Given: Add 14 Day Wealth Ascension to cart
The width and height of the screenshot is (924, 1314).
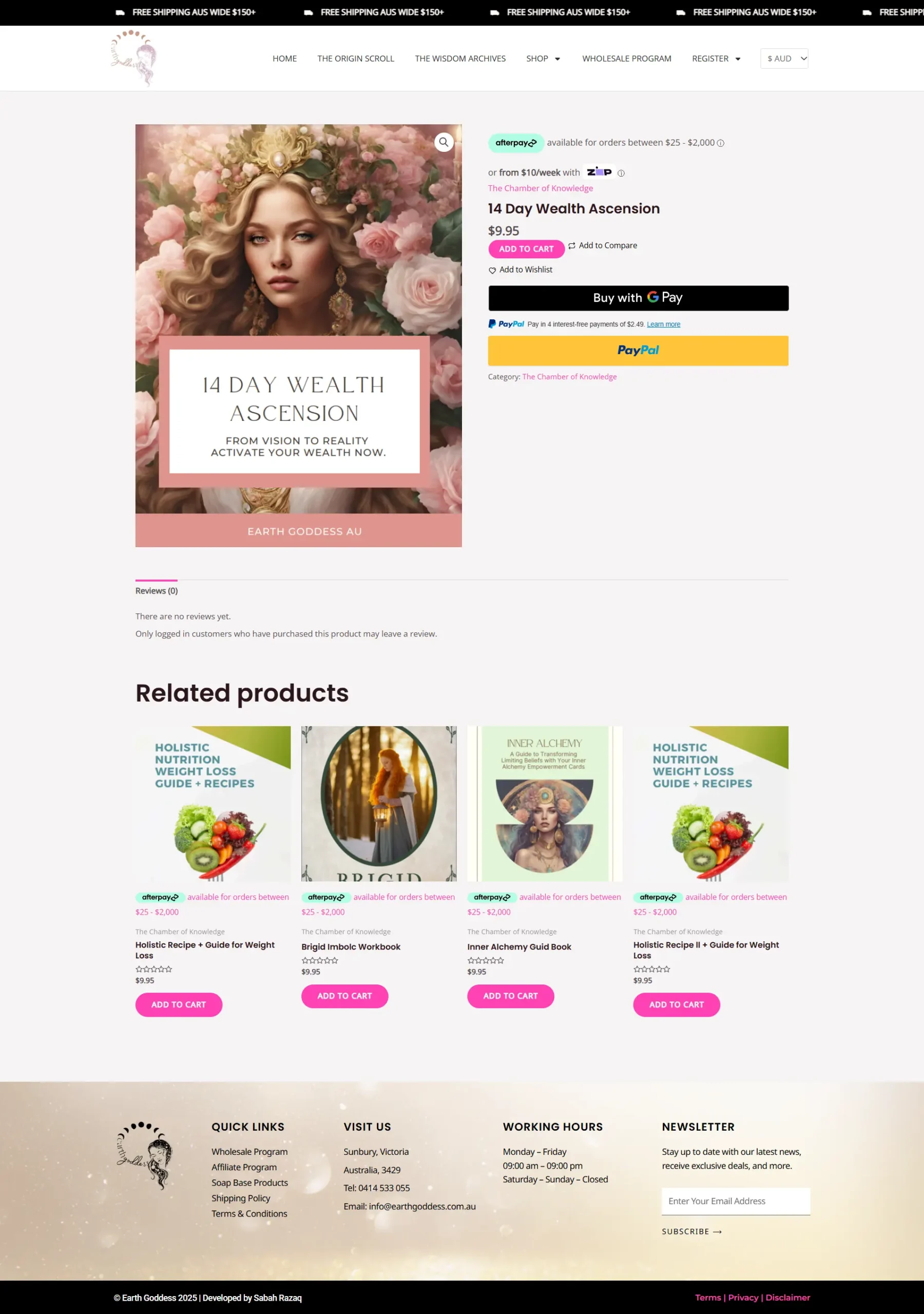Looking at the screenshot, I should (x=526, y=249).
